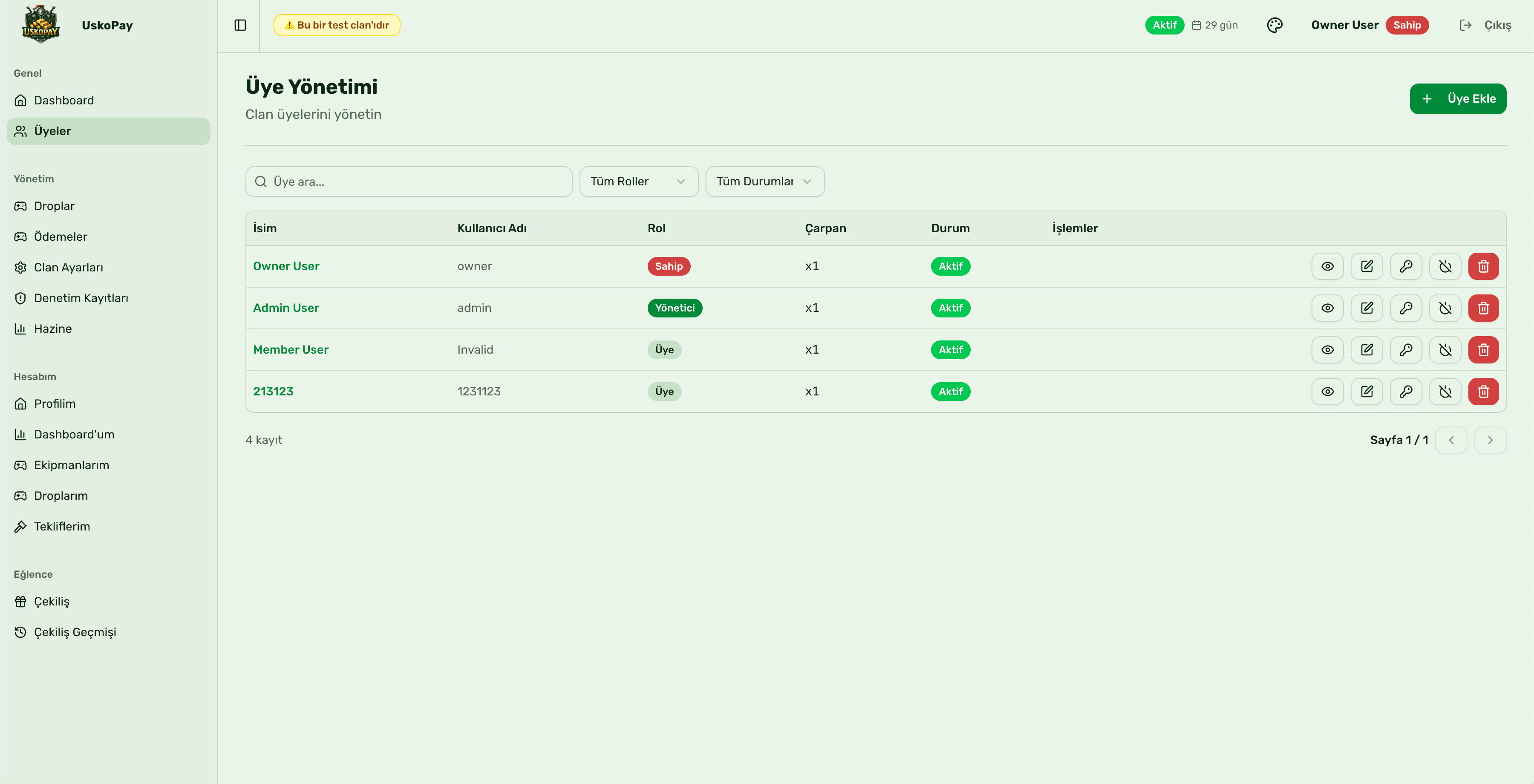The image size is (1534, 784).
Task: Open the Tüm Roller dropdown
Action: 638,182
